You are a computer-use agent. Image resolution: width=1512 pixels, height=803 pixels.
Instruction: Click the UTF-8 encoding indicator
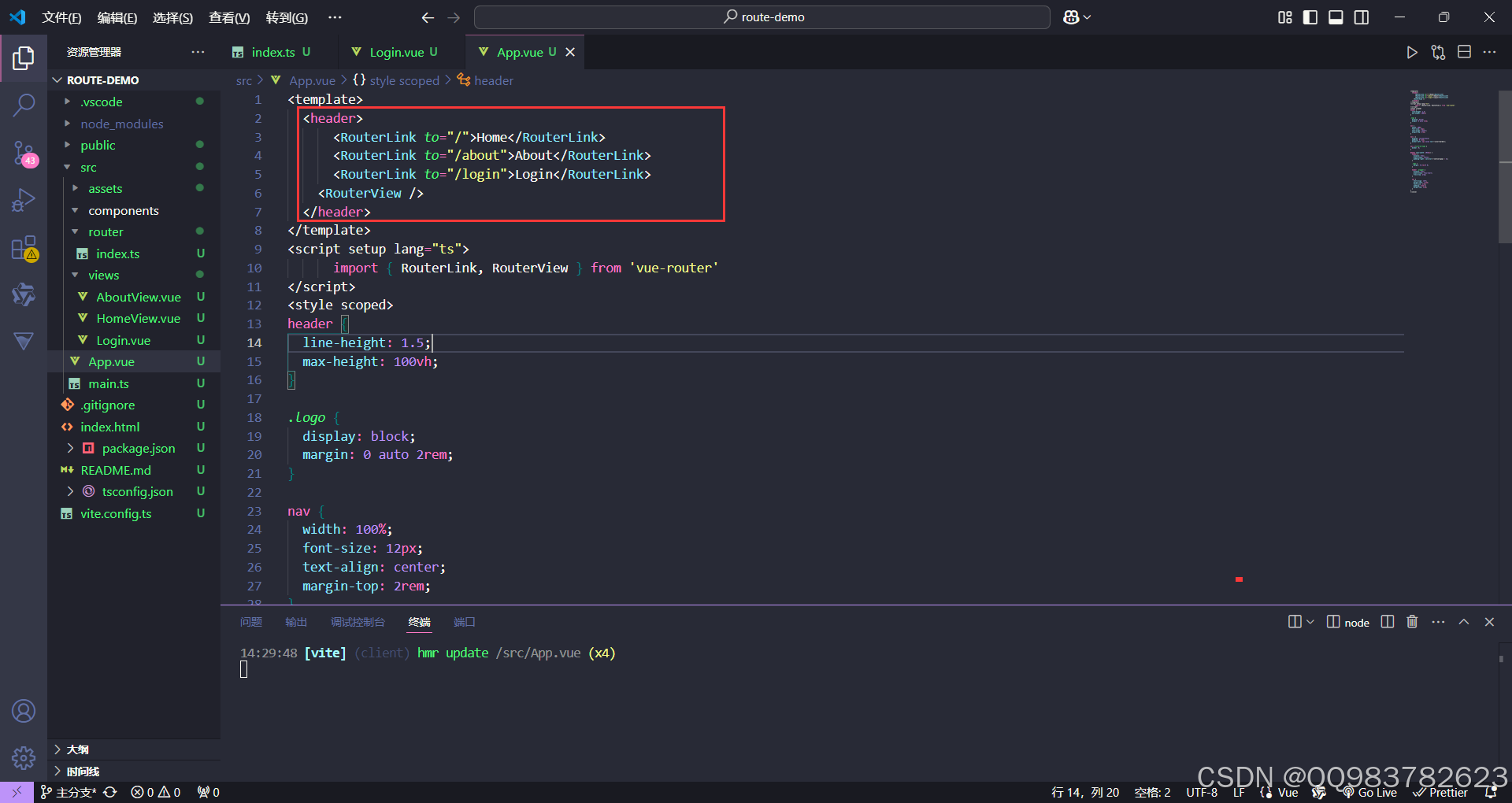[x=1202, y=792]
